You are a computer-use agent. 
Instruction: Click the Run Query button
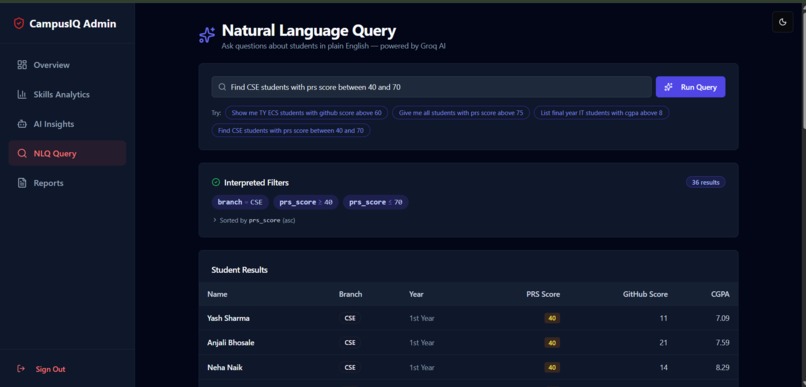pyautogui.click(x=690, y=87)
